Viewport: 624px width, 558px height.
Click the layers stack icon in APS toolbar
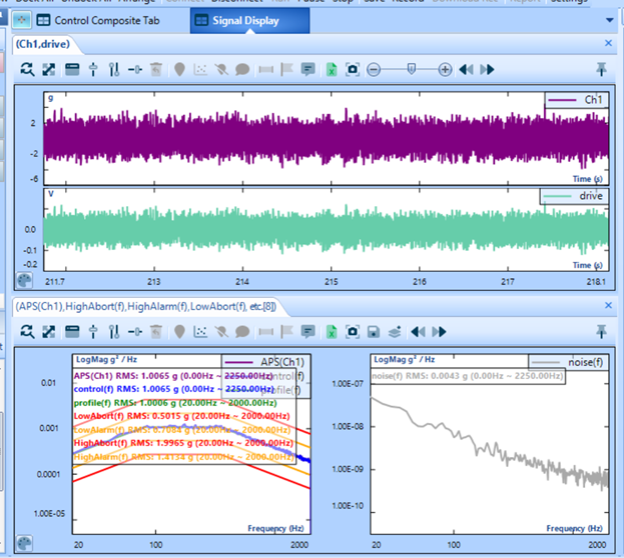pos(394,331)
